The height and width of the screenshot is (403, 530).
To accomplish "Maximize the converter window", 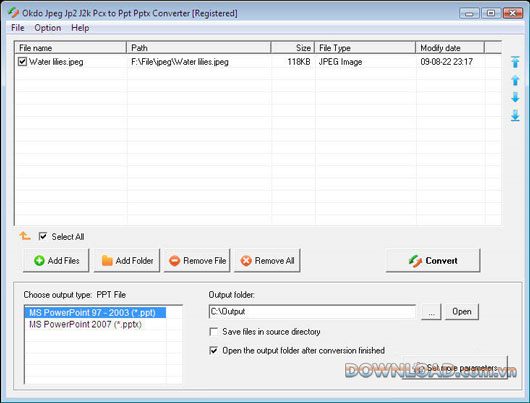I will [491, 13].
